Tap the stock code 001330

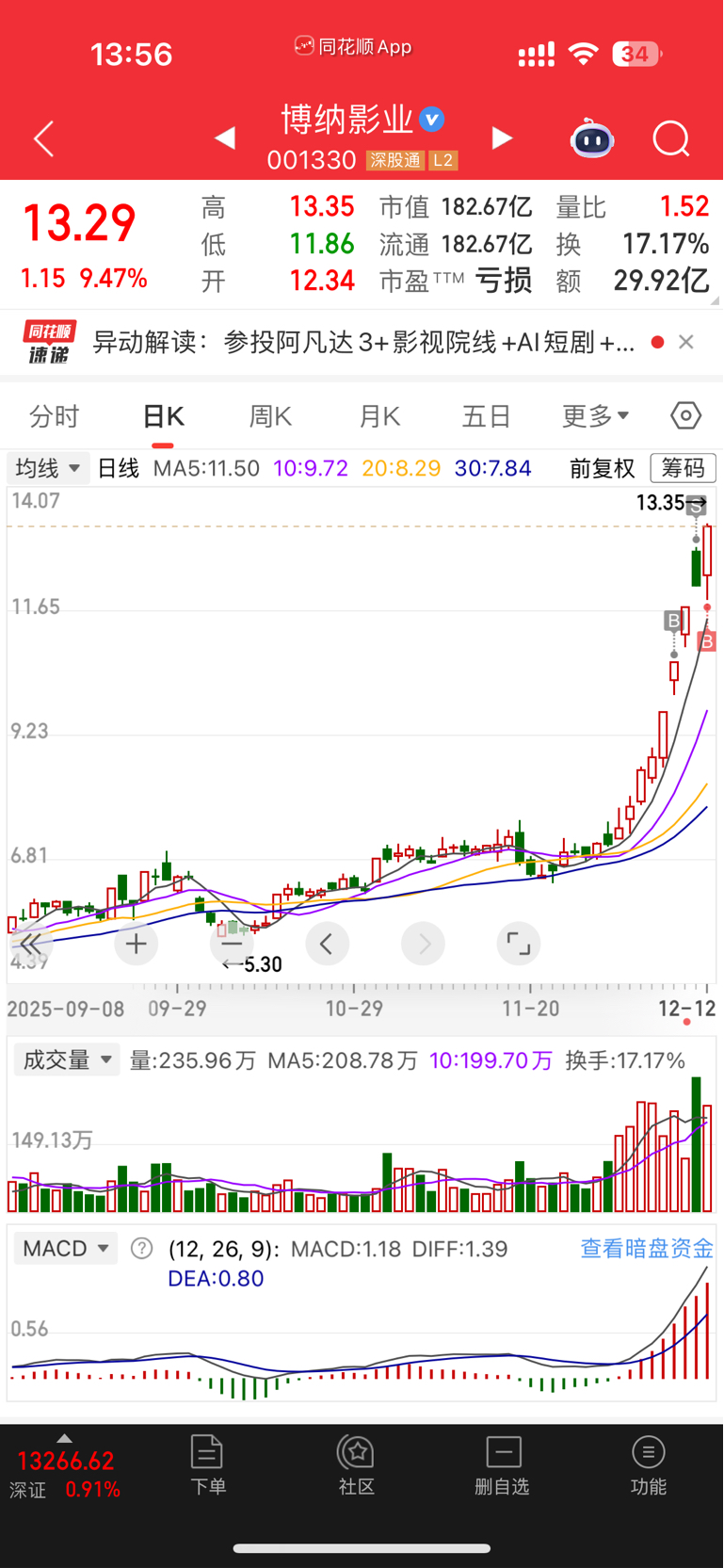(x=312, y=160)
